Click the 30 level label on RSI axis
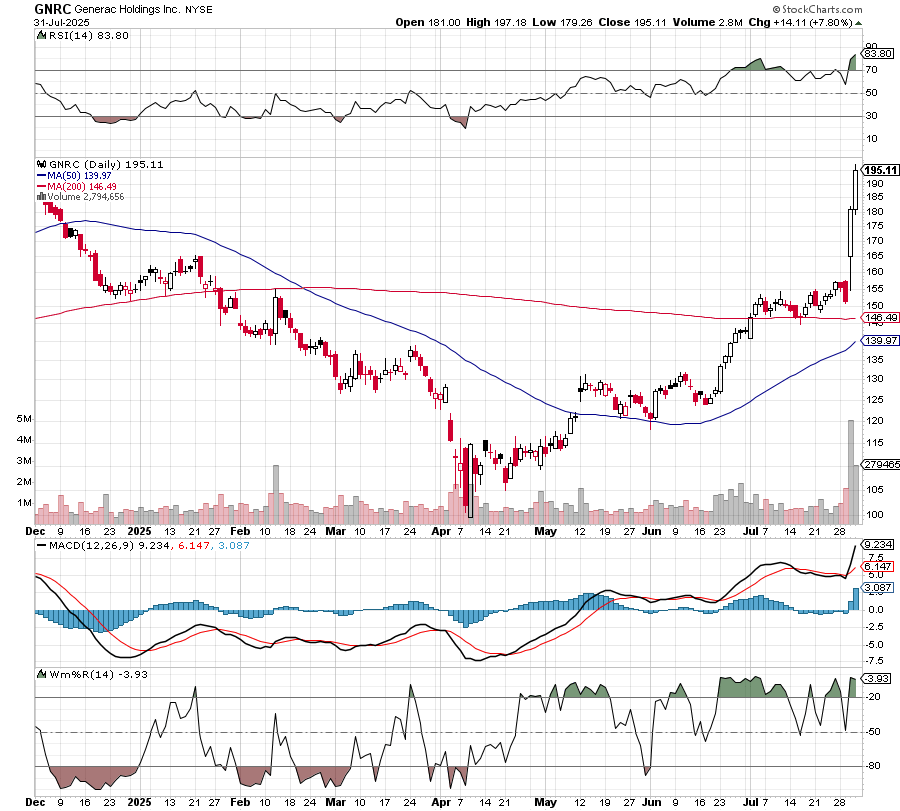Screen dimensions: 900x811 [x=871, y=116]
